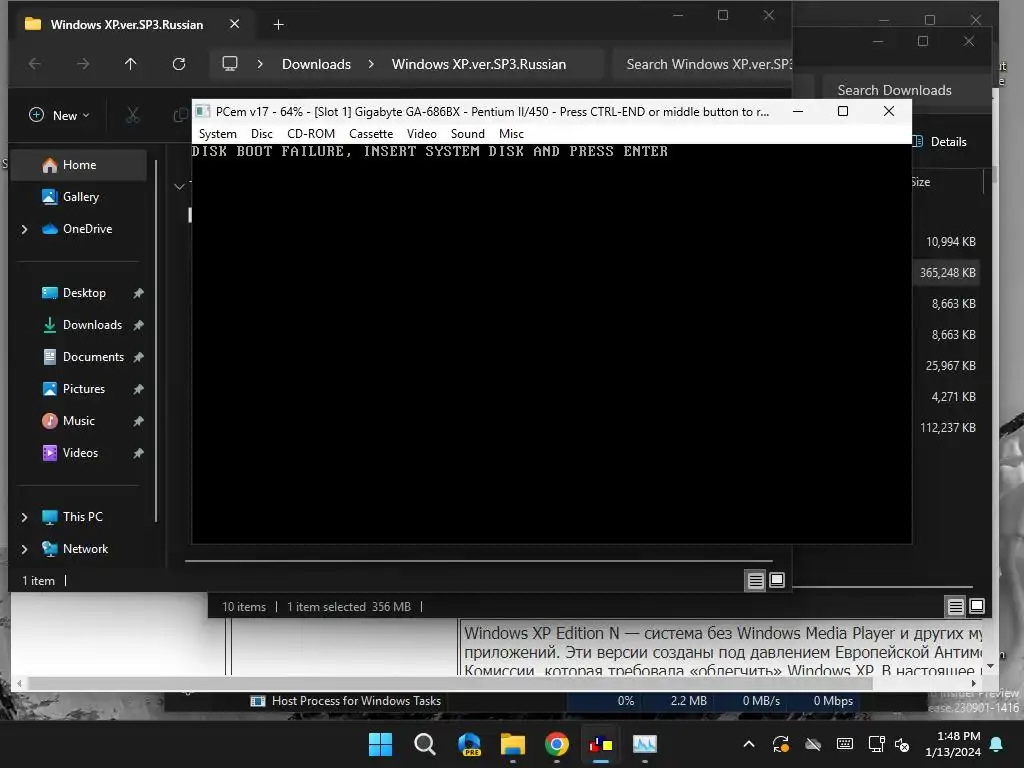The image size is (1024, 768).
Task: Switch back Explorer to thumbnails view
Action: 977,606
